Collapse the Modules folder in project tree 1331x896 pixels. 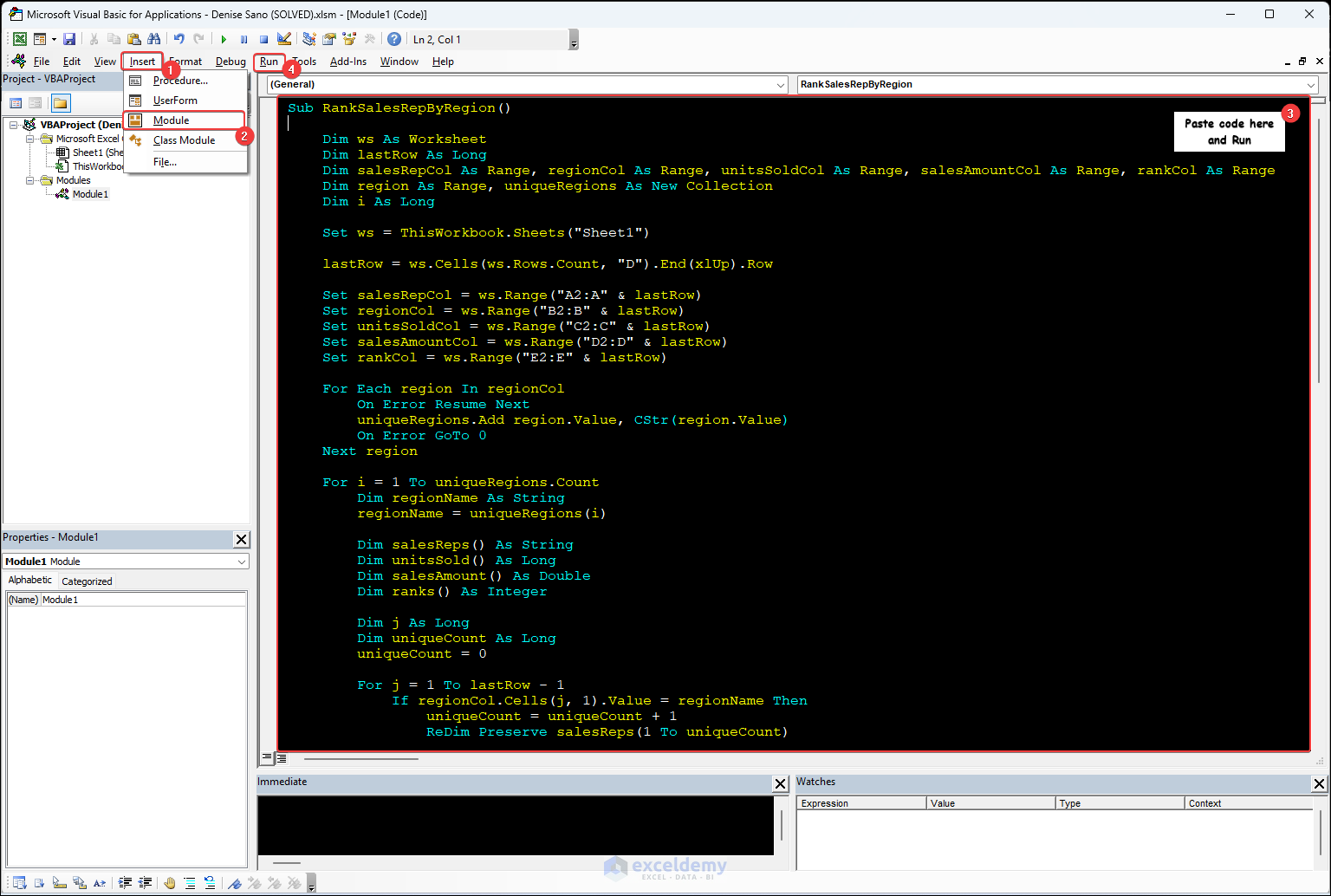[31, 180]
